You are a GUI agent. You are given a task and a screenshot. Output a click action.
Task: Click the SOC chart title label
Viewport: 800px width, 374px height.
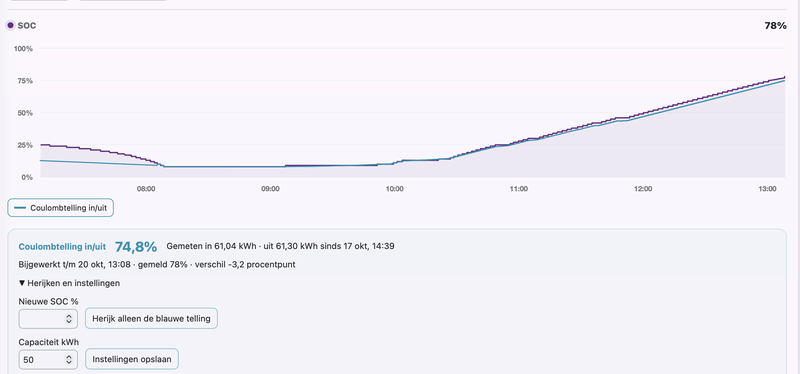tap(27, 26)
